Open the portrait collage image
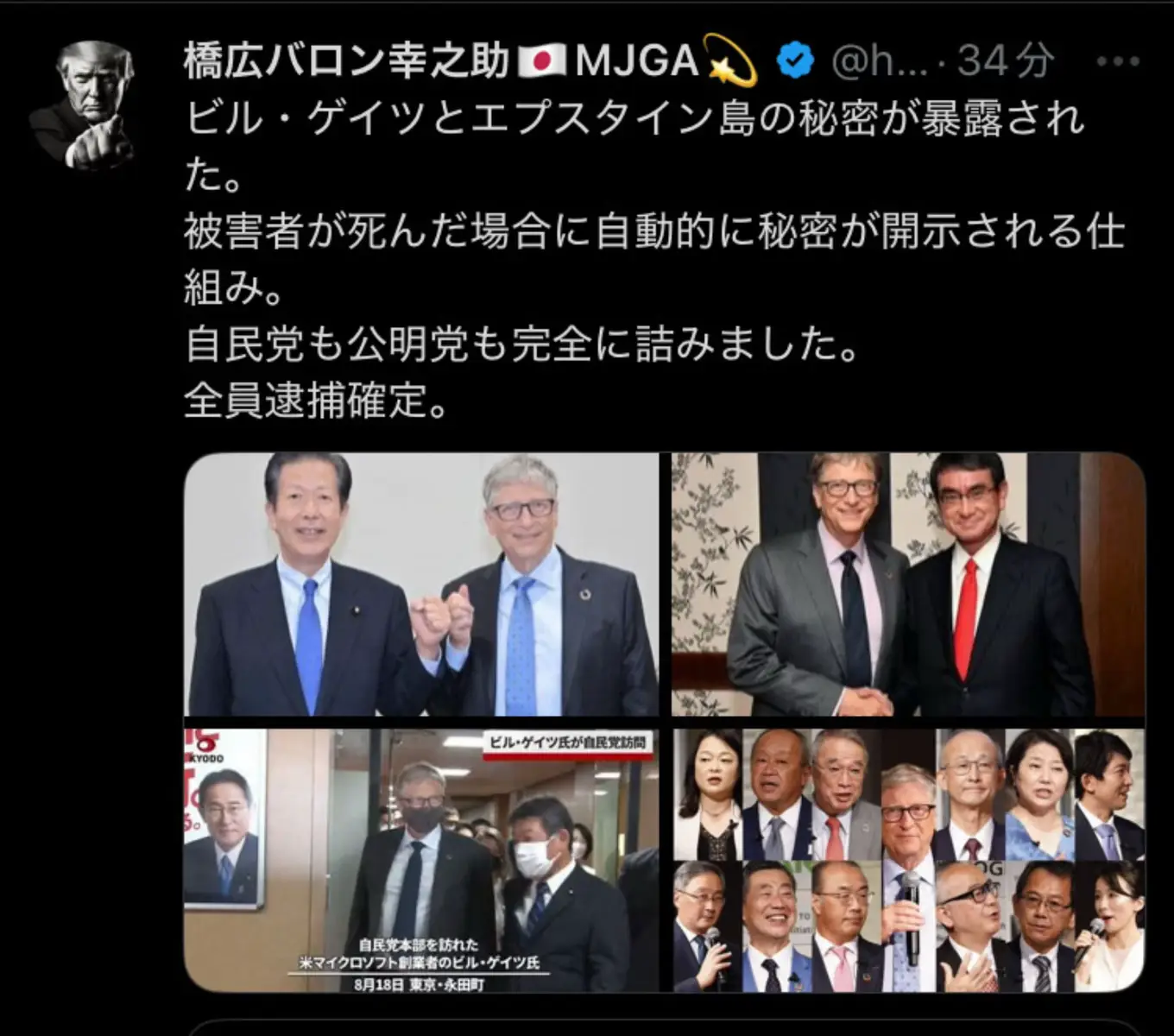This screenshot has width=1174, height=1036. tap(908, 860)
